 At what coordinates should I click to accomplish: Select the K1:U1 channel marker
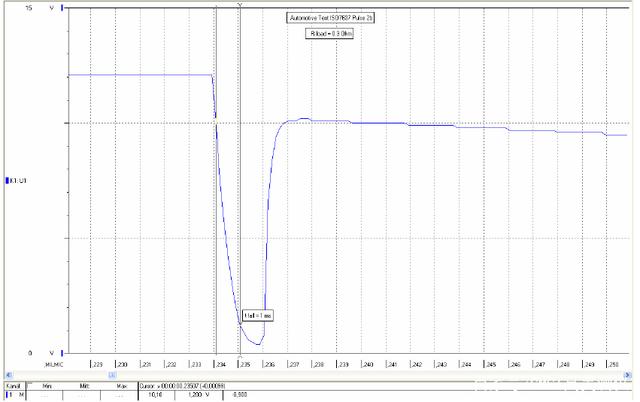pyautogui.click(x=16, y=180)
